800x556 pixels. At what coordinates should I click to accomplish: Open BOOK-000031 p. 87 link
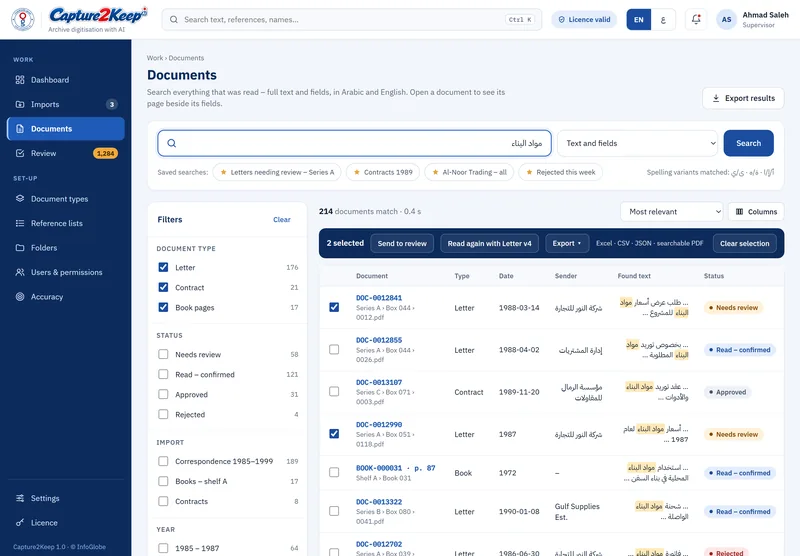(x=395, y=468)
